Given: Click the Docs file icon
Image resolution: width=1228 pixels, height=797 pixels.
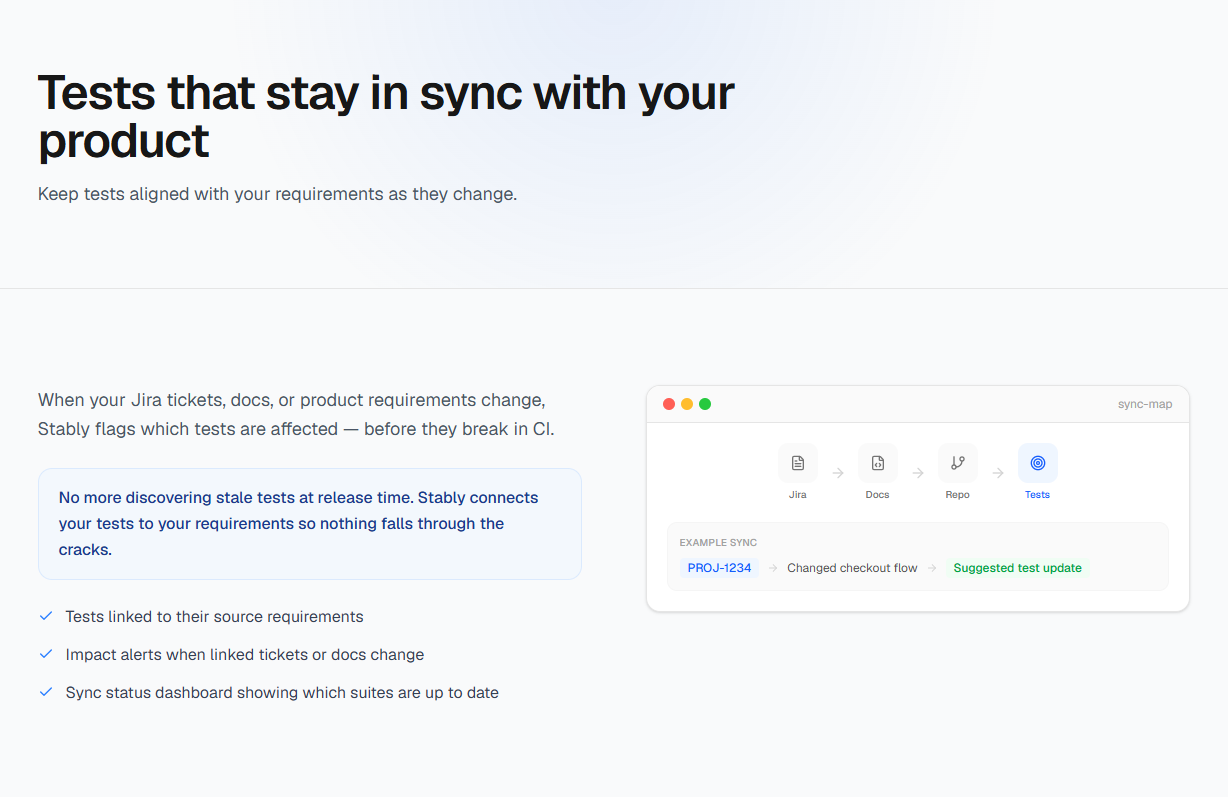Looking at the screenshot, I should coord(877,463).
